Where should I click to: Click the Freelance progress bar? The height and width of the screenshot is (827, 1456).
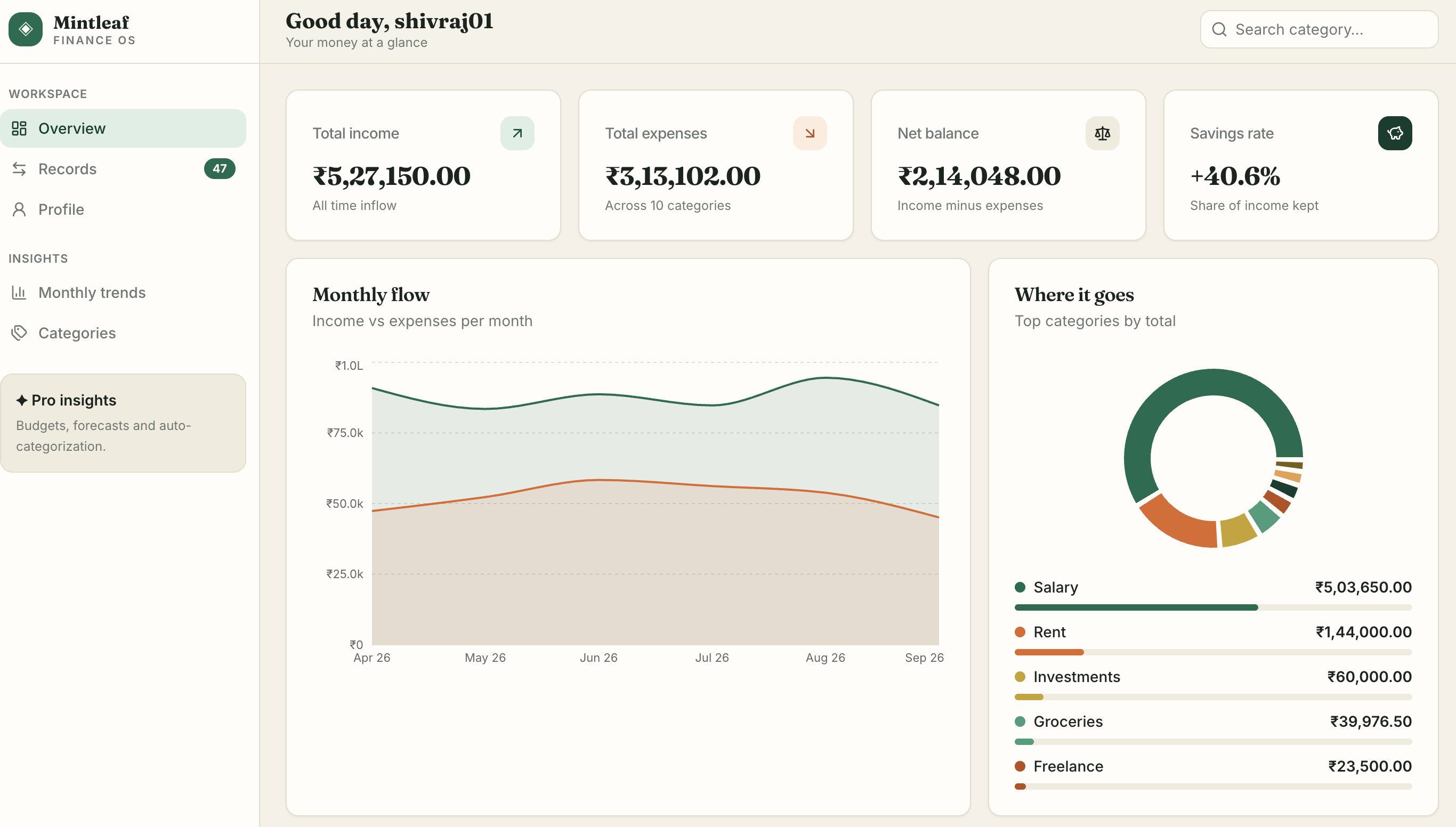[x=1213, y=787]
